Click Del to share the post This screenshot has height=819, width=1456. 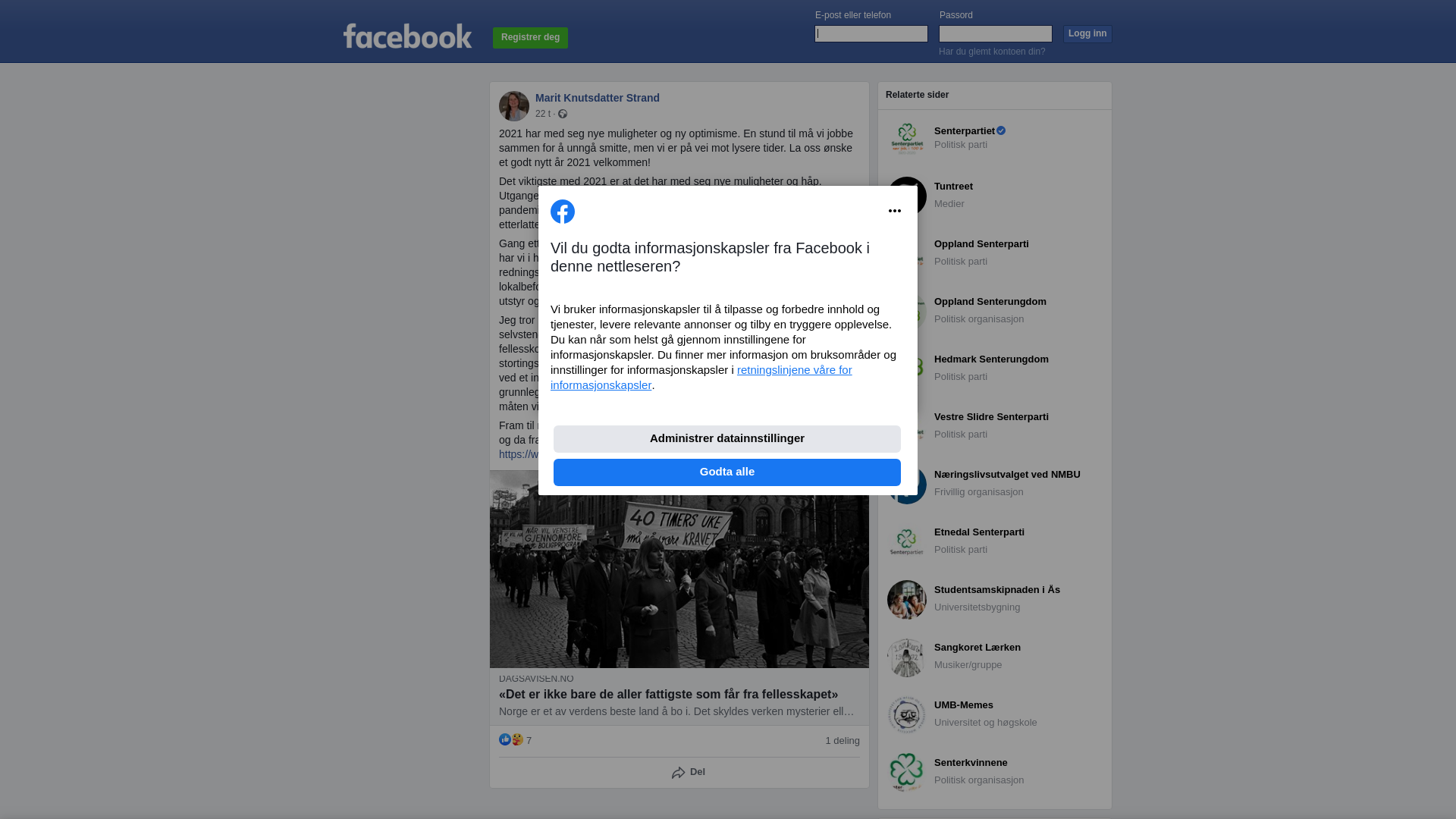click(x=689, y=773)
